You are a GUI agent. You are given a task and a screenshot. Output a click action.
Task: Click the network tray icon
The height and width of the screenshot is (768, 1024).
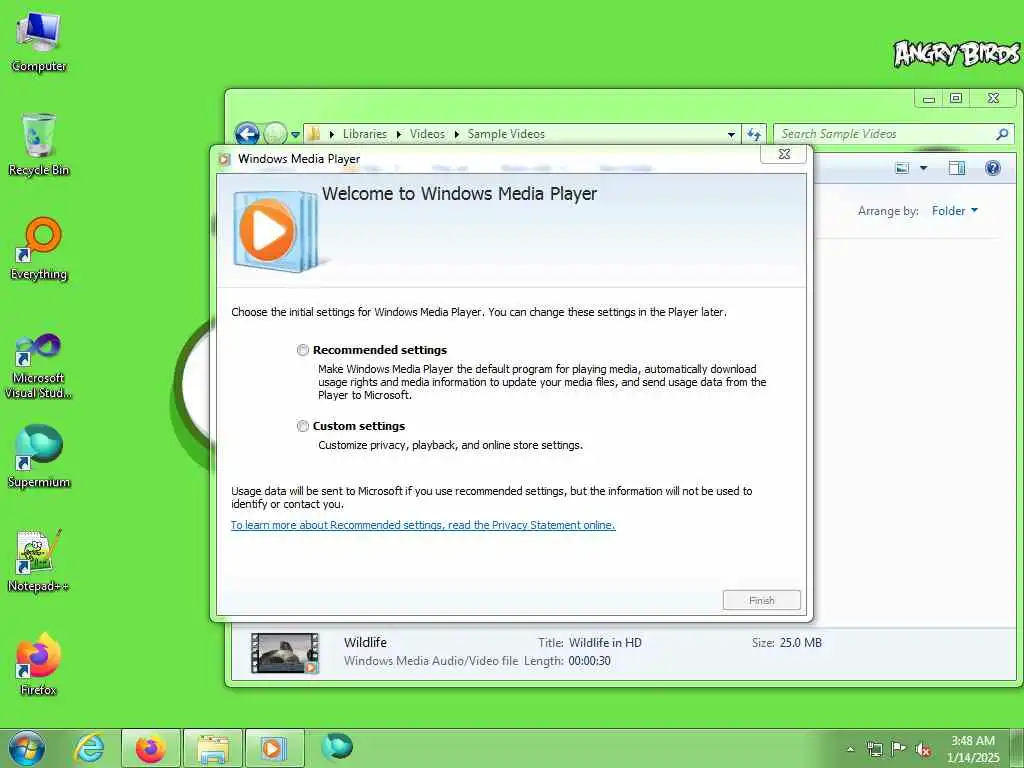pyautogui.click(x=874, y=749)
